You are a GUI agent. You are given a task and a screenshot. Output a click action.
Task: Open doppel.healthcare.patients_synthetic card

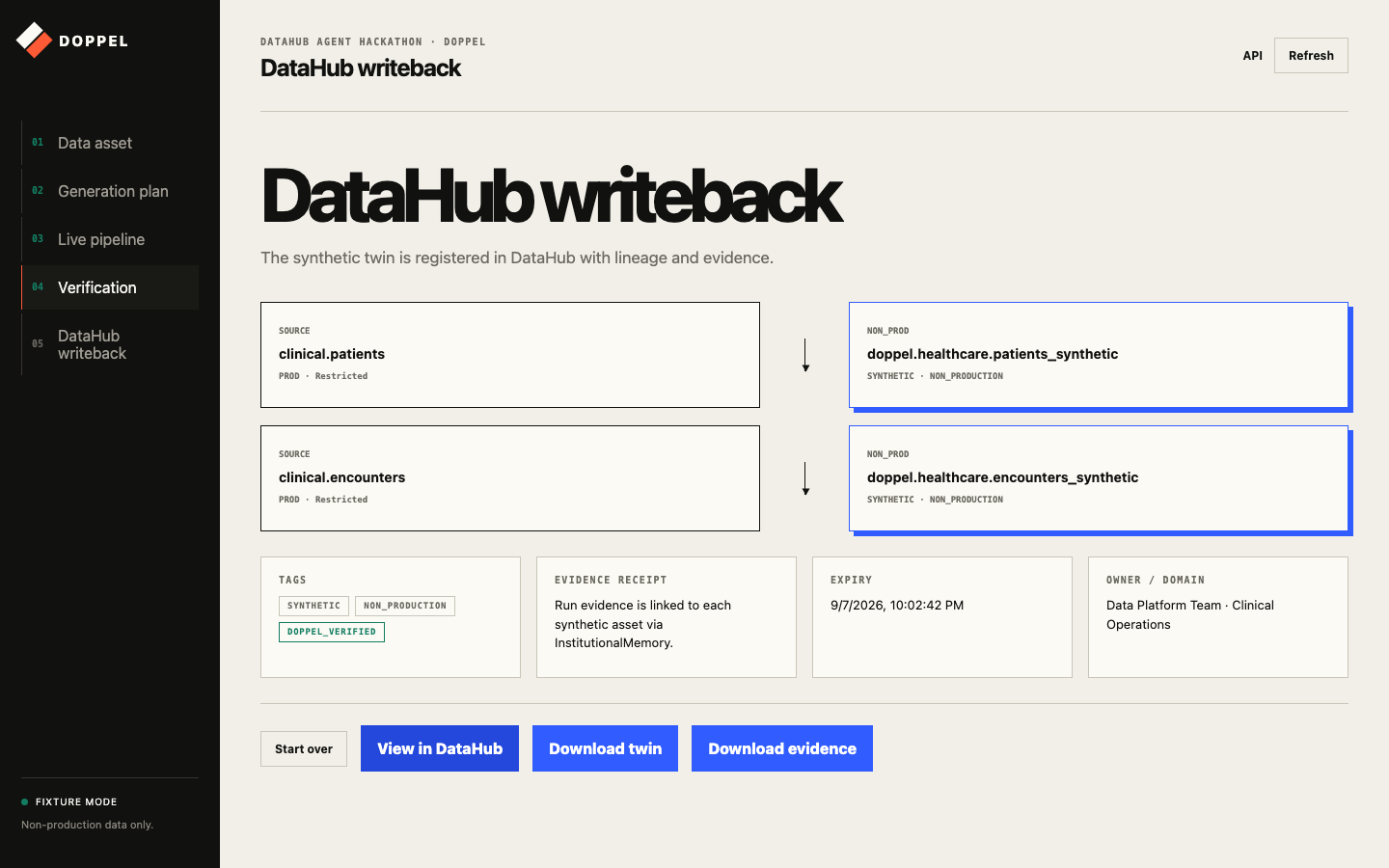(x=1099, y=355)
